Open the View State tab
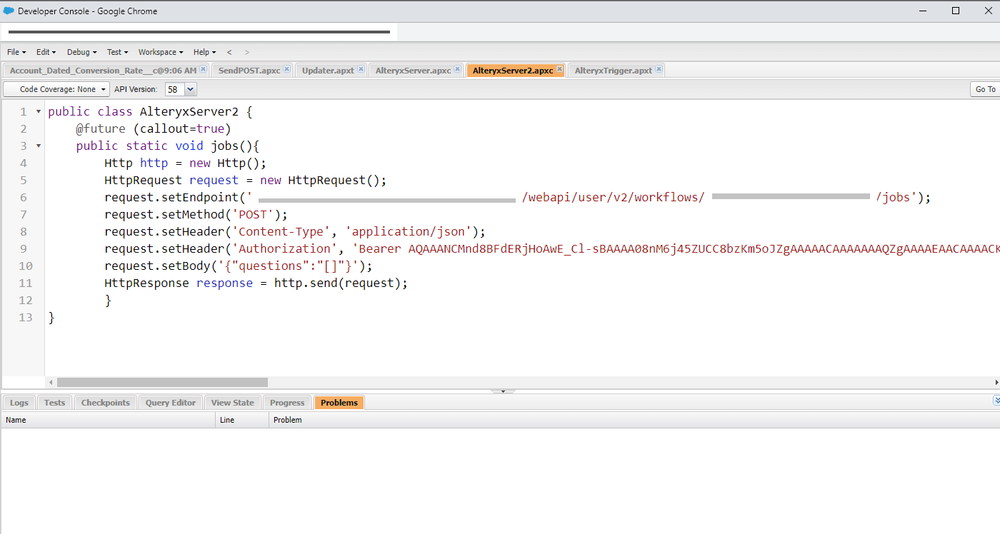Viewport: 1000px width, 534px height. tap(232, 403)
